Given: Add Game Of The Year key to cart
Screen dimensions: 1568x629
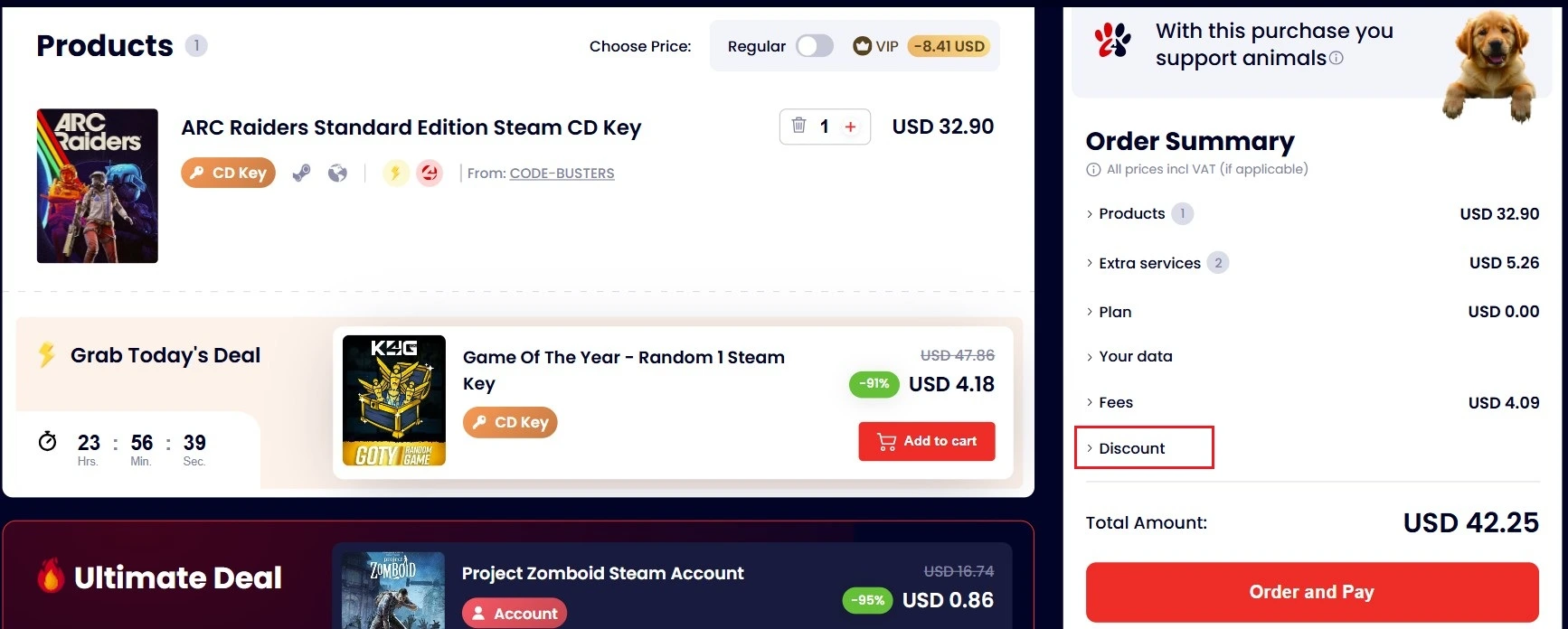Looking at the screenshot, I should coord(927,441).
